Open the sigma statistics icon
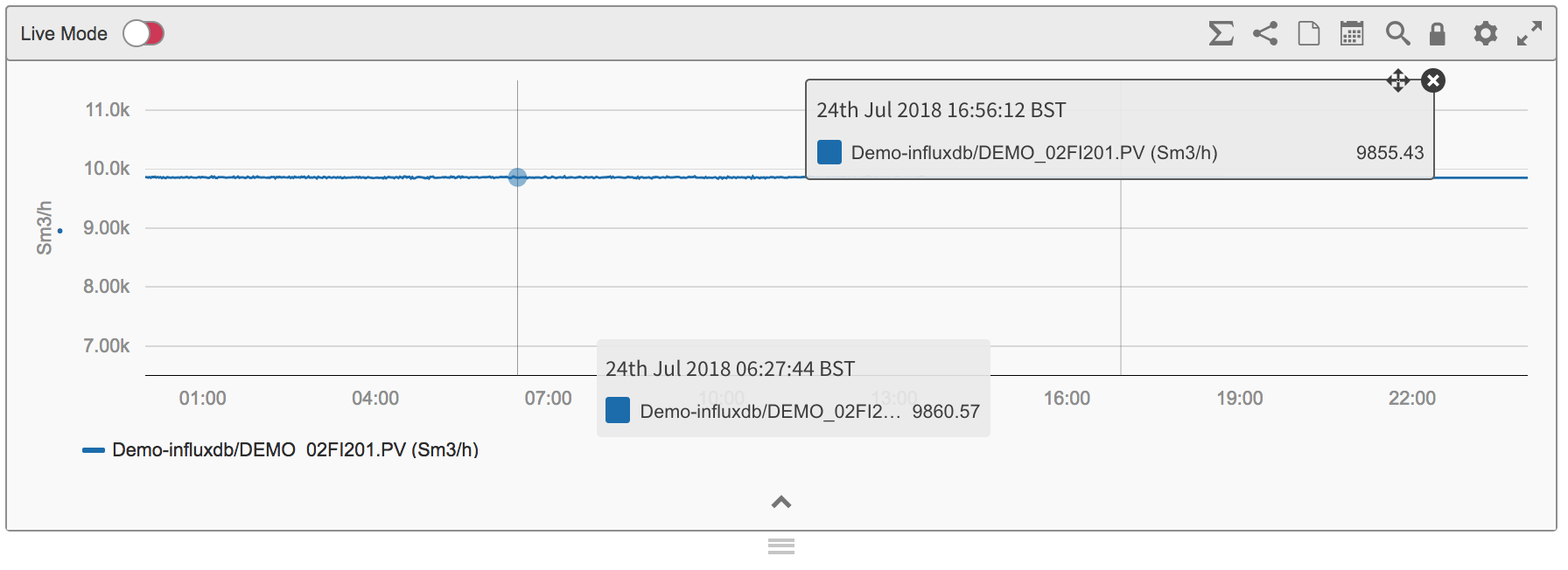Viewport: 1568px width, 570px height. 1221,34
